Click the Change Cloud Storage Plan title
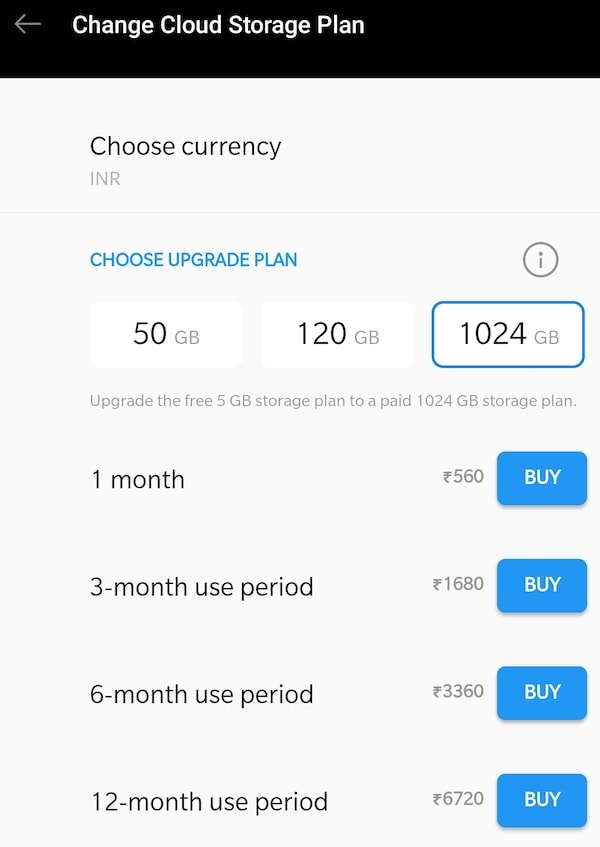The image size is (600, 847). click(218, 25)
